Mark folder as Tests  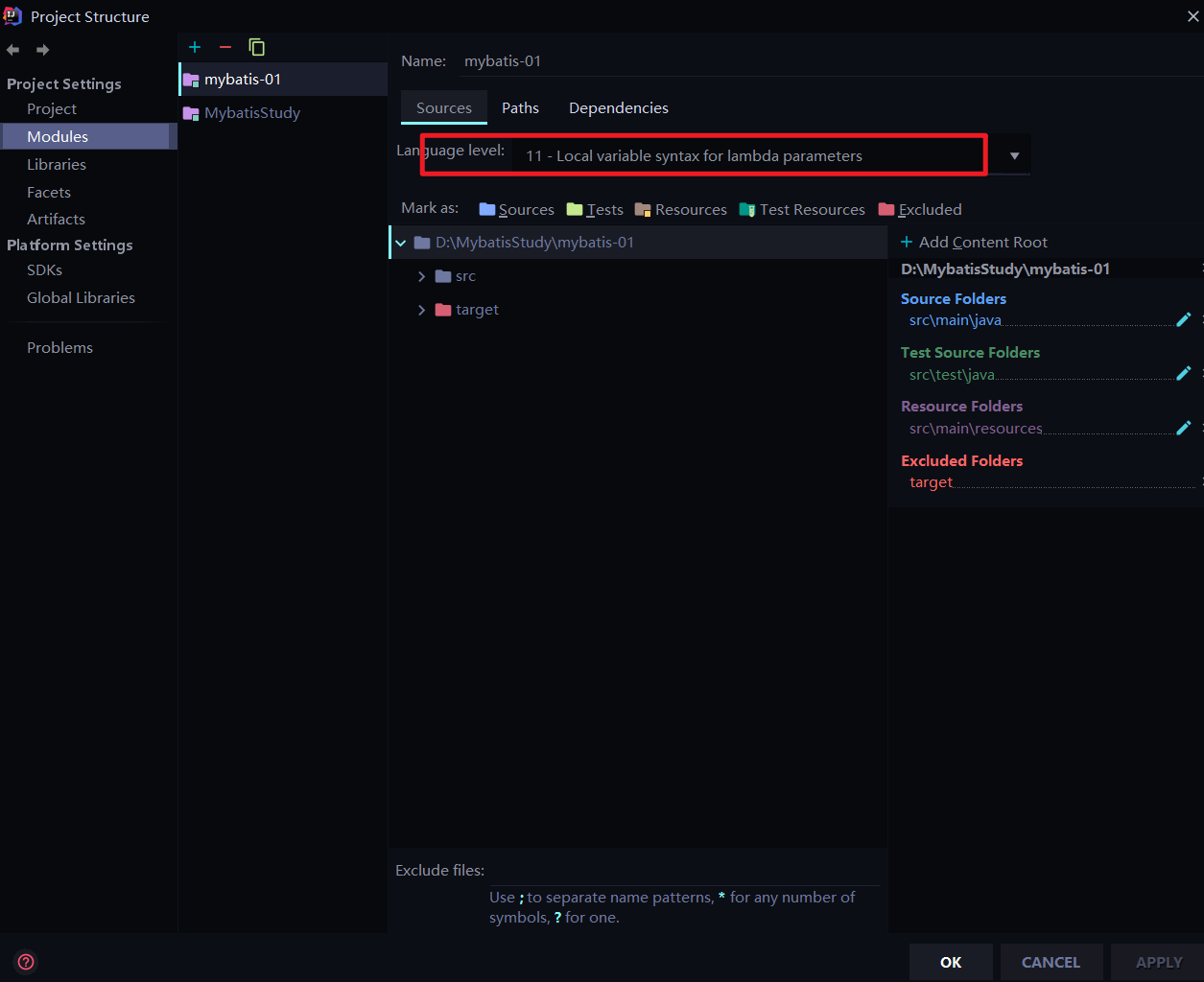(595, 209)
